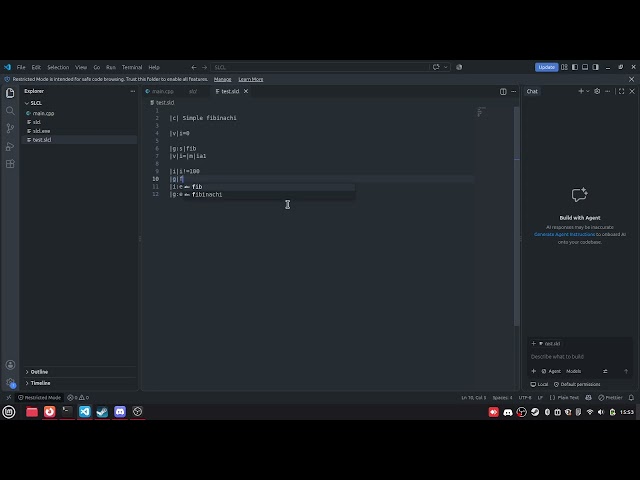
Task: Open the Run menu
Action: (111, 67)
